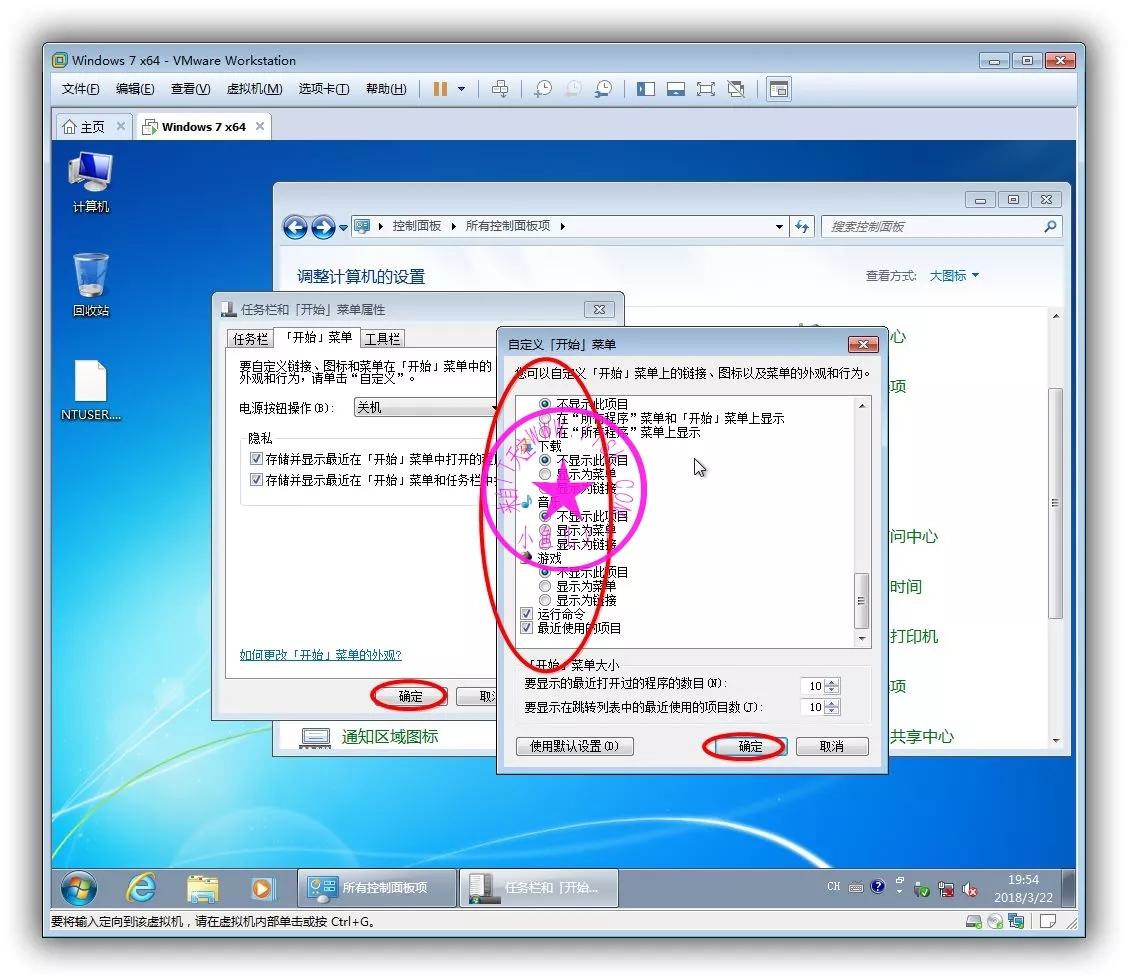Image resolution: width=1128 pixels, height=980 pixels.
Task: Open the snapshot manager icon in toolbar
Action: pyautogui.click(x=603, y=89)
